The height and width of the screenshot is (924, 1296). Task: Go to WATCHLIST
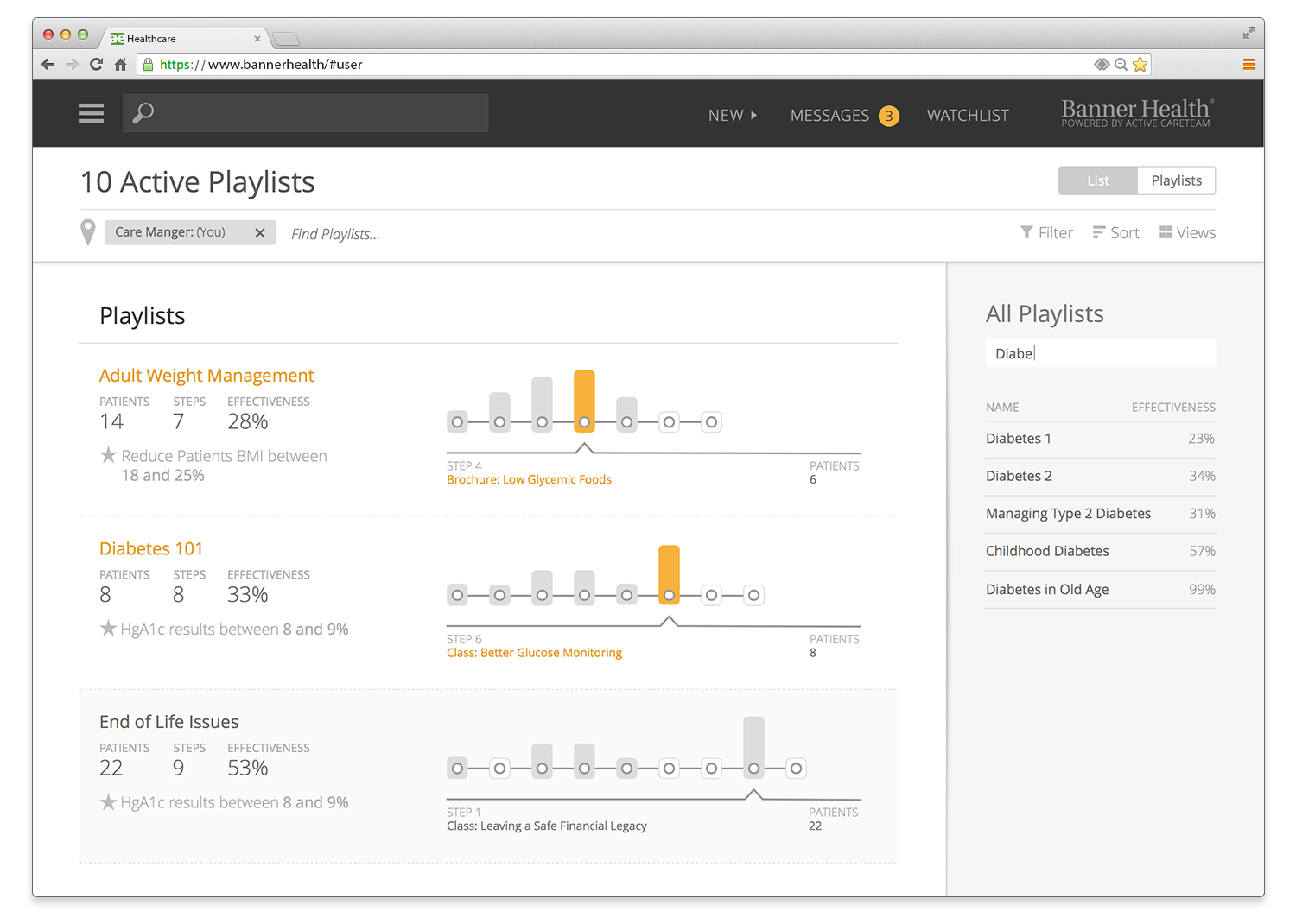tap(968, 115)
